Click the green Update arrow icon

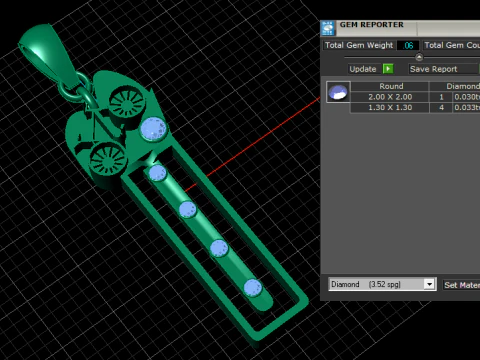(x=388, y=69)
